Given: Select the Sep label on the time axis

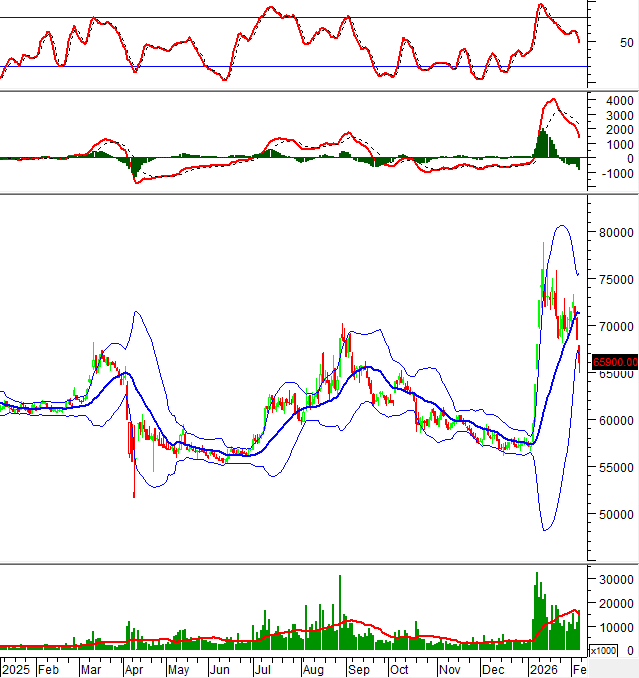Looking at the screenshot, I should 359,668.
